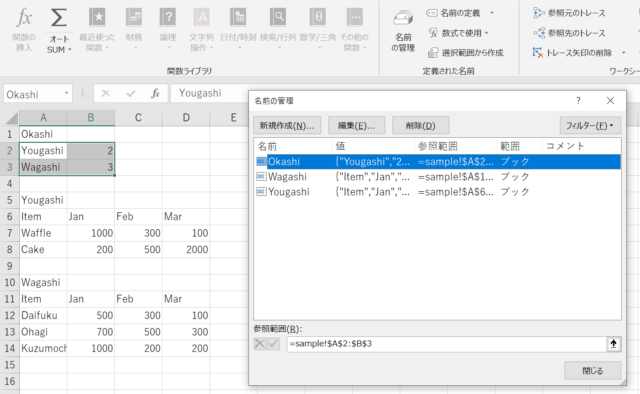The height and width of the screenshot is (394, 640).
Task: Click the cancel X beside reference field
Action: coord(260,344)
